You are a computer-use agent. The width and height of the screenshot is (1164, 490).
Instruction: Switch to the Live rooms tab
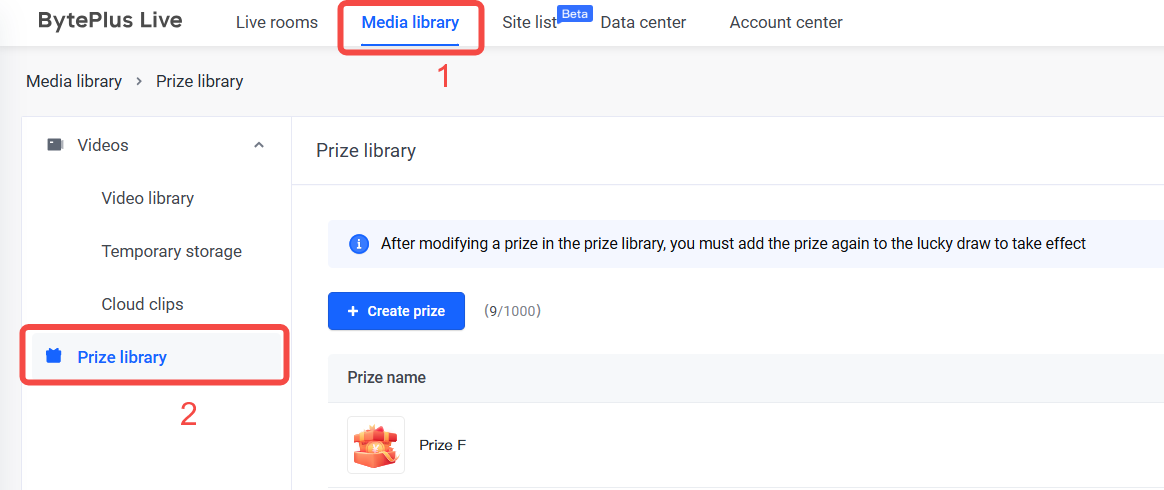[277, 22]
